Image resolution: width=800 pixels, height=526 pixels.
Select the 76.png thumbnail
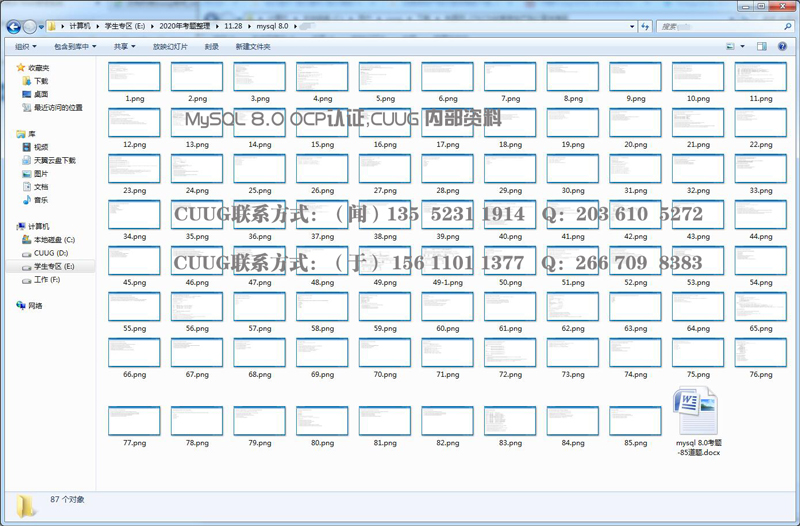tap(760, 353)
